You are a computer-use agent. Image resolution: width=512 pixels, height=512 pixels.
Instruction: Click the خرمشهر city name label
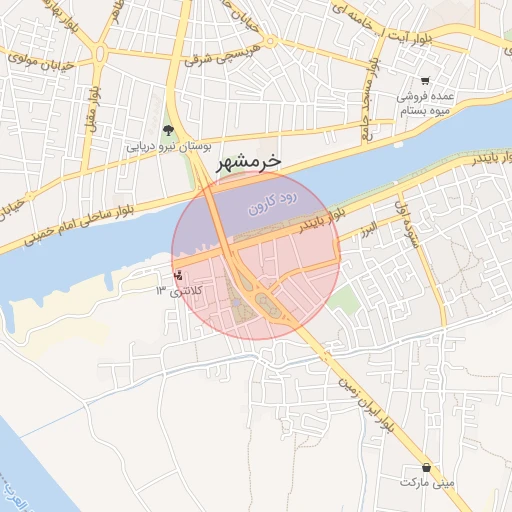pyautogui.click(x=249, y=162)
